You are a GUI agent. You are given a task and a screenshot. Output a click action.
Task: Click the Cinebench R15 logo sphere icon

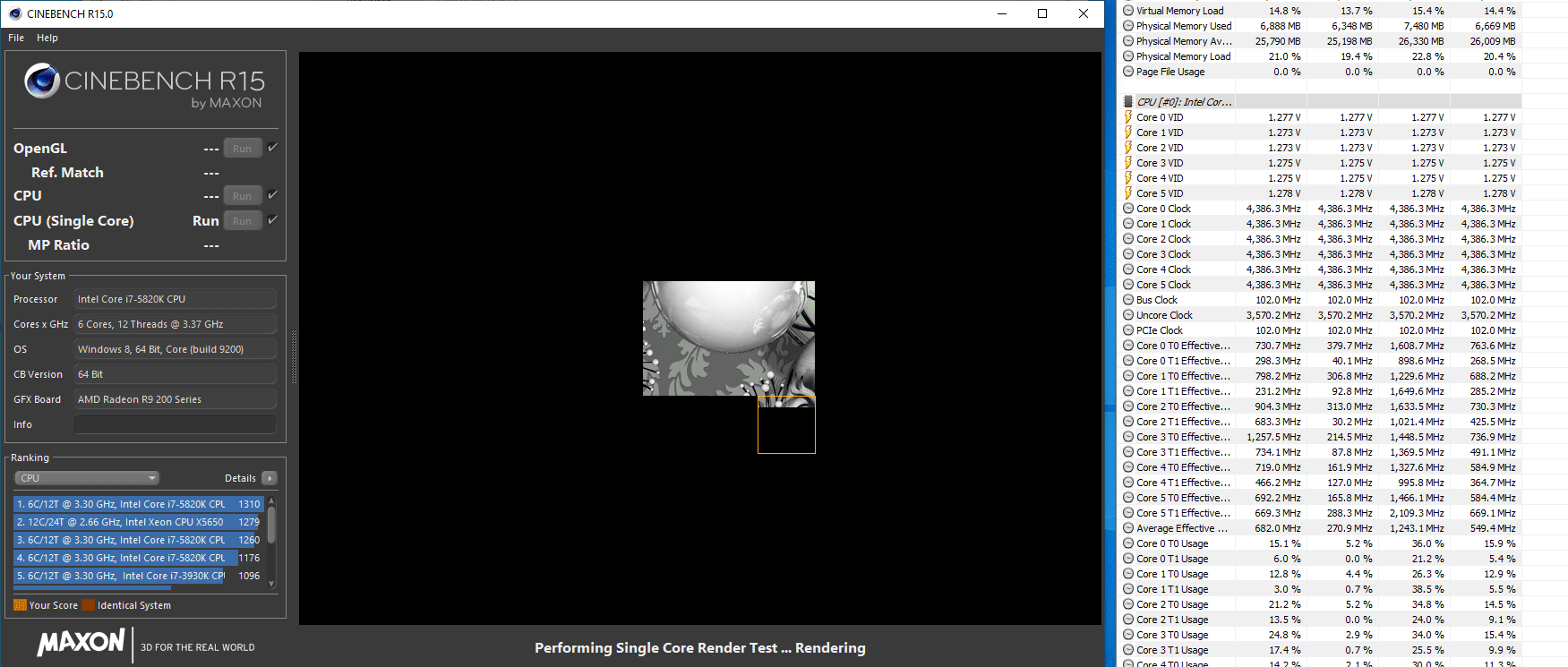(x=42, y=81)
